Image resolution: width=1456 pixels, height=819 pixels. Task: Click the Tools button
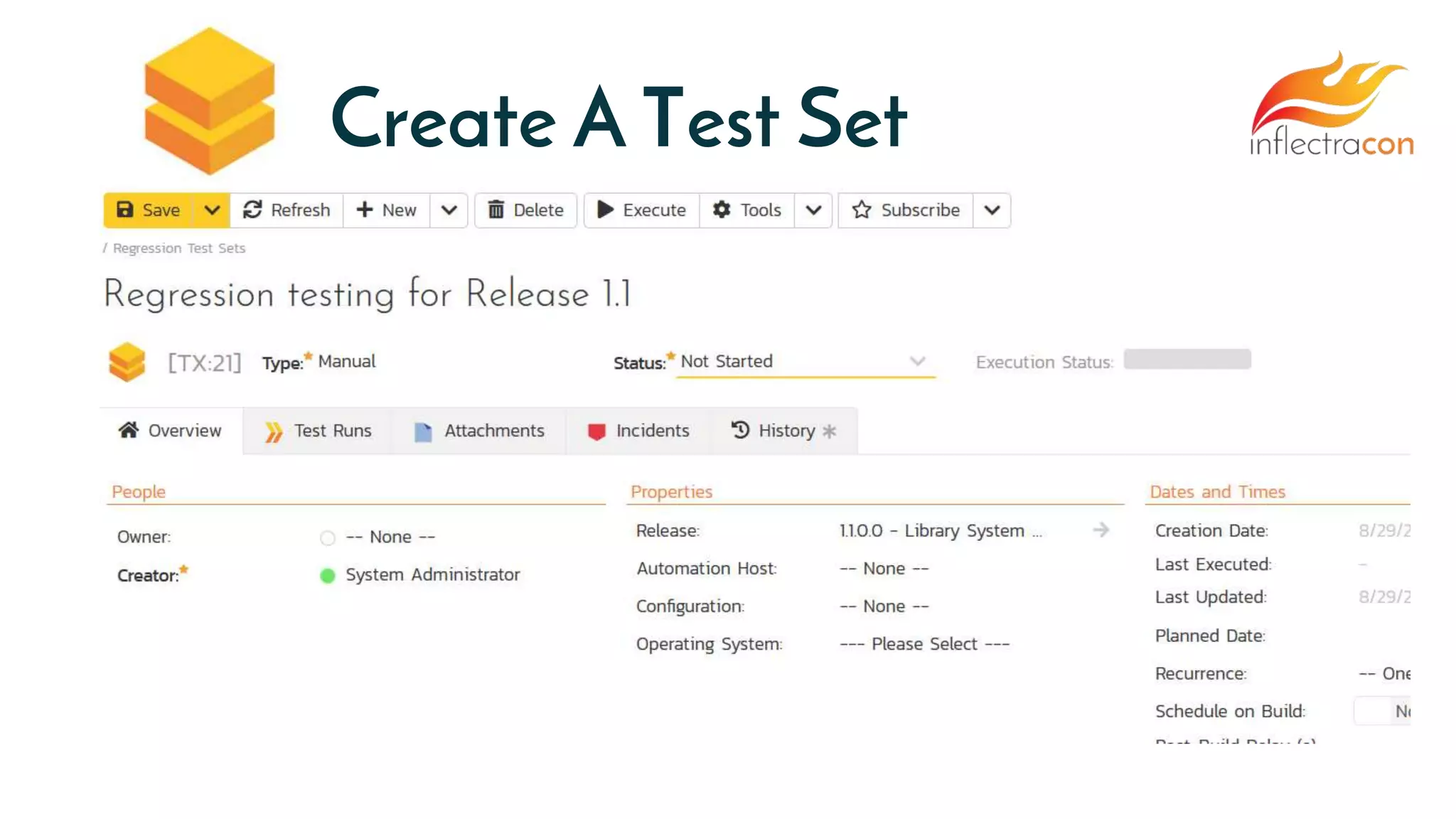coord(746,210)
